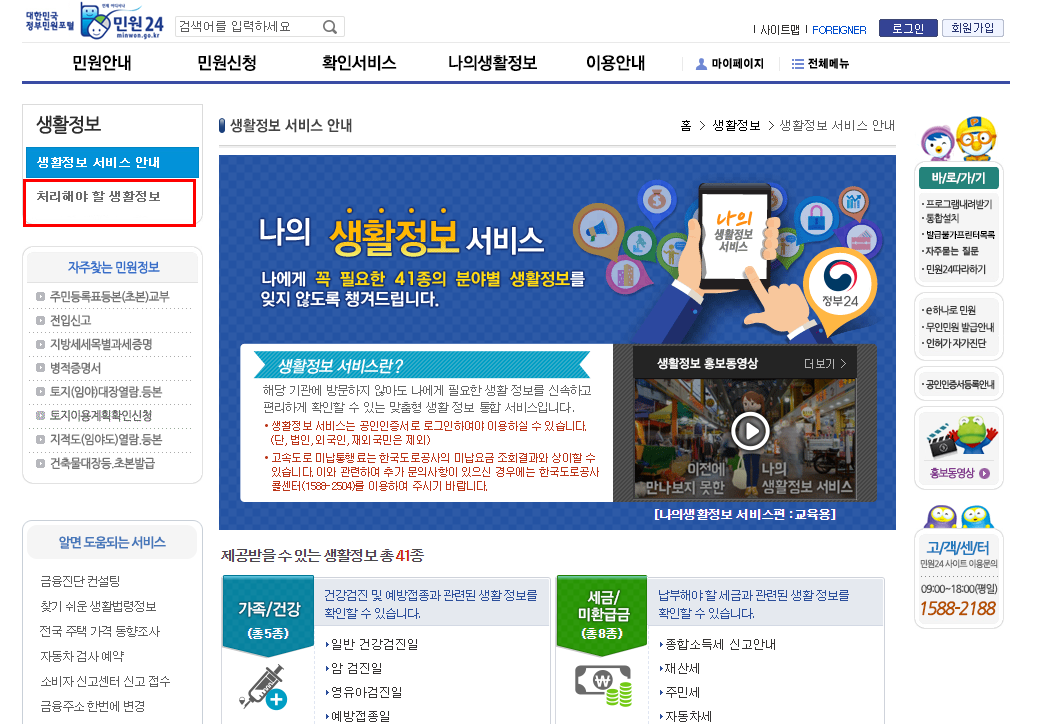Open 자주묻는 질문 link
The image size is (1045, 724).
(x=952, y=251)
